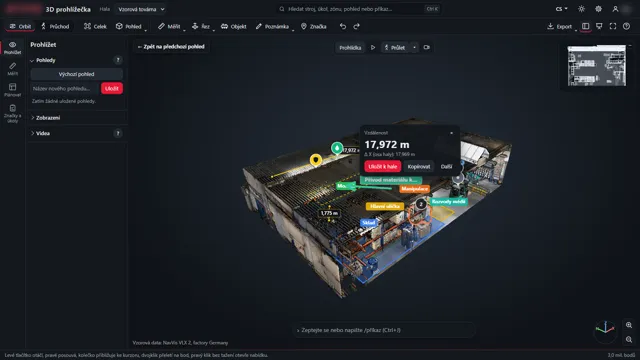Viewport: 640px width, 360px height.
Task: Click the Výchozí pohled button
Action: (76, 74)
